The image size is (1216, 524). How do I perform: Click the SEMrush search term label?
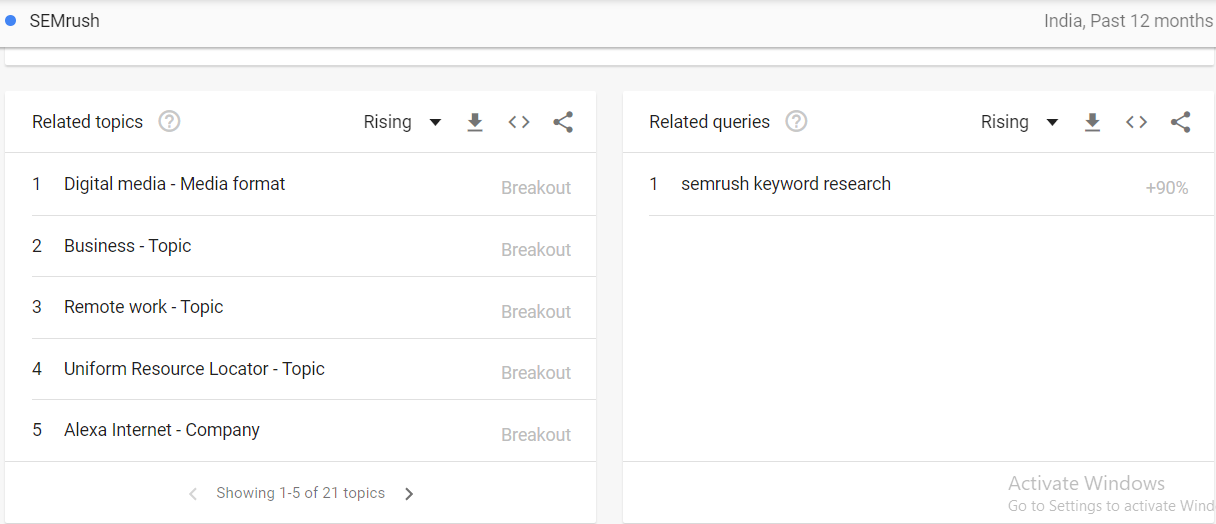tap(64, 20)
